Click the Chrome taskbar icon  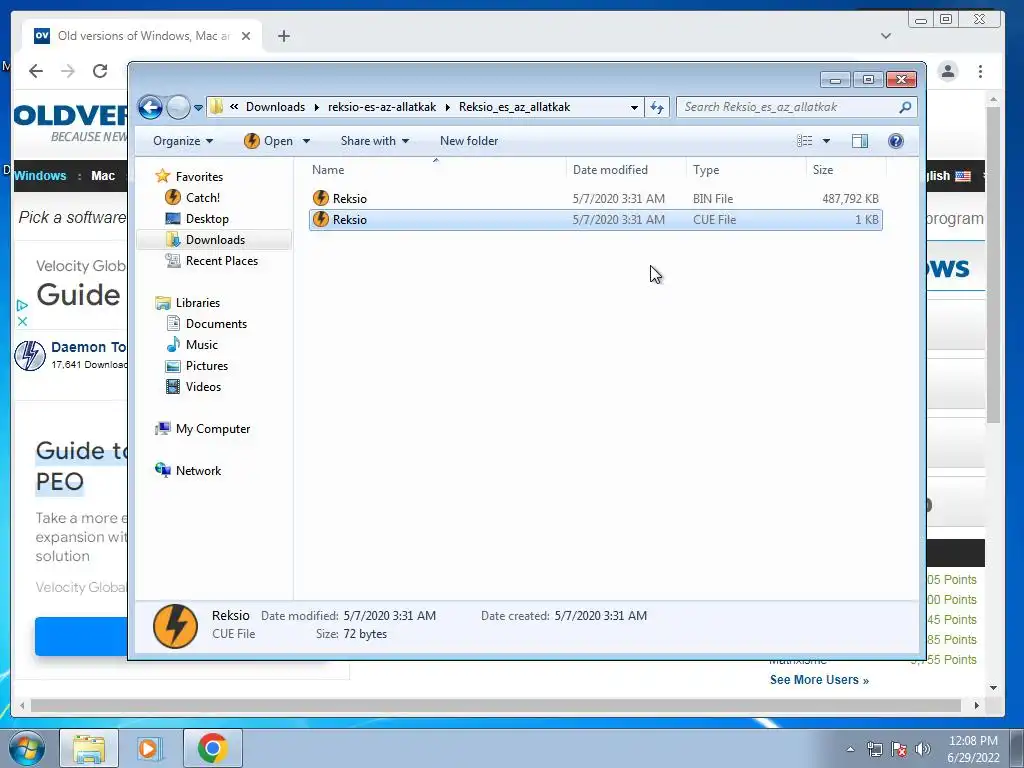point(212,748)
